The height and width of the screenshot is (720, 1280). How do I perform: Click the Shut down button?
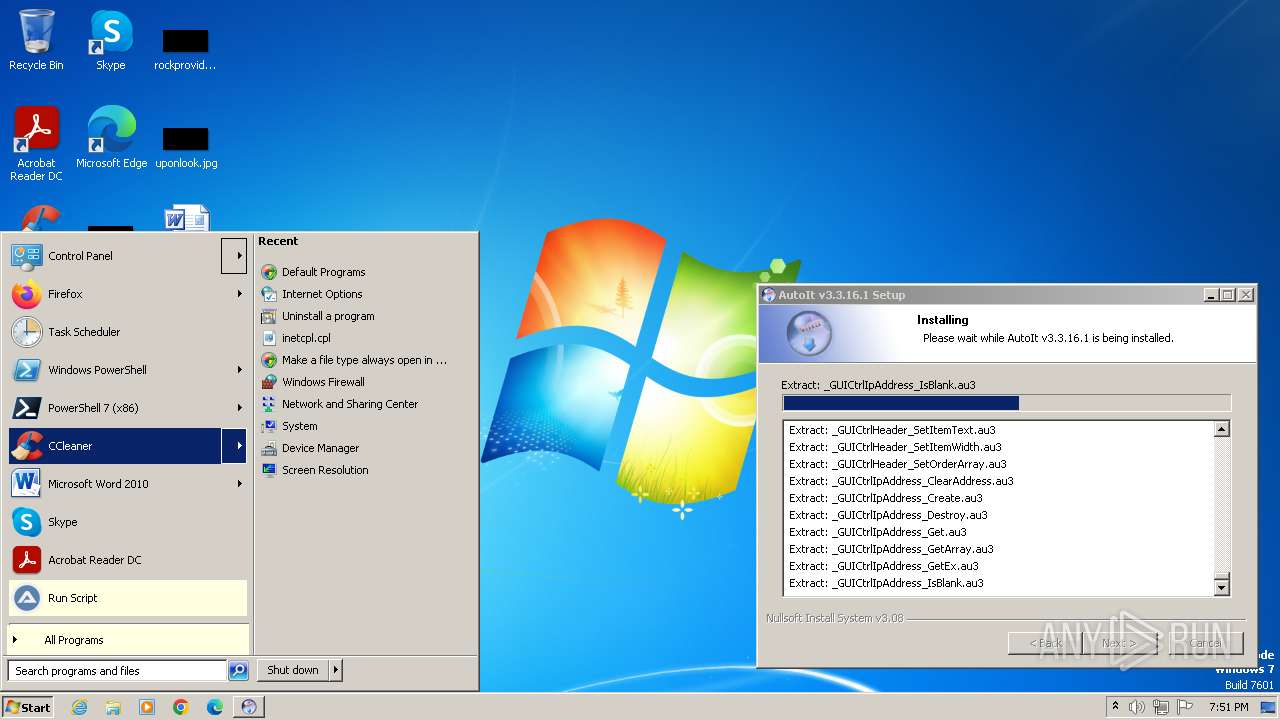tap(293, 670)
